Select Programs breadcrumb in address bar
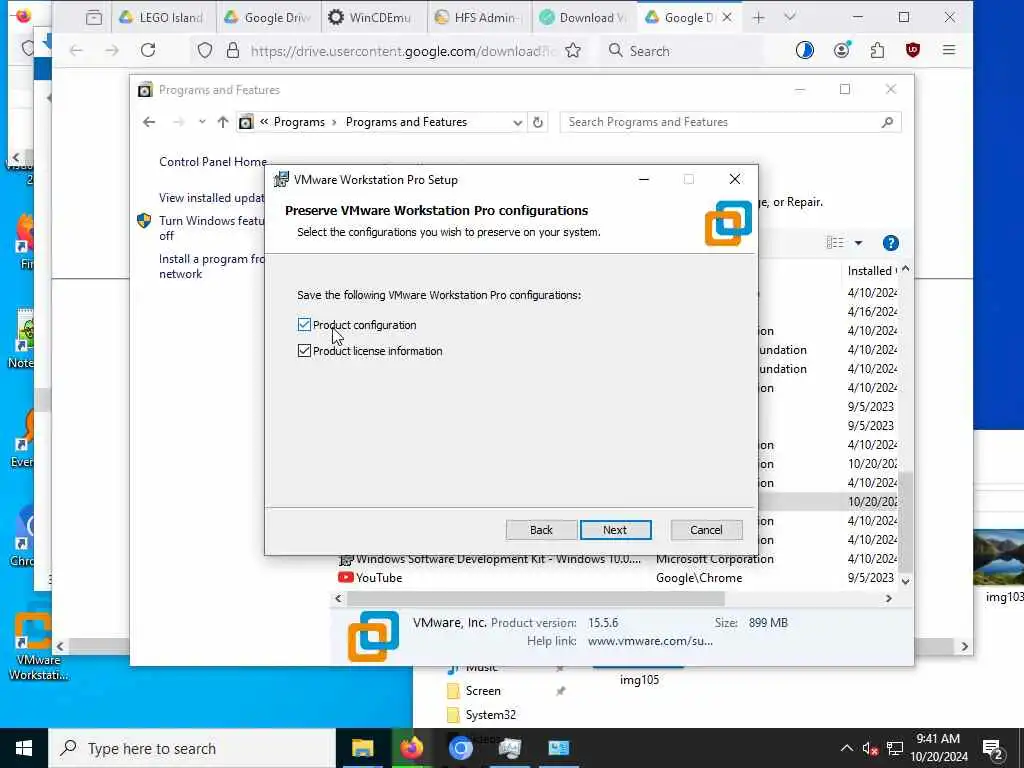Image resolution: width=1024 pixels, height=768 pixels. pos(299,122)
